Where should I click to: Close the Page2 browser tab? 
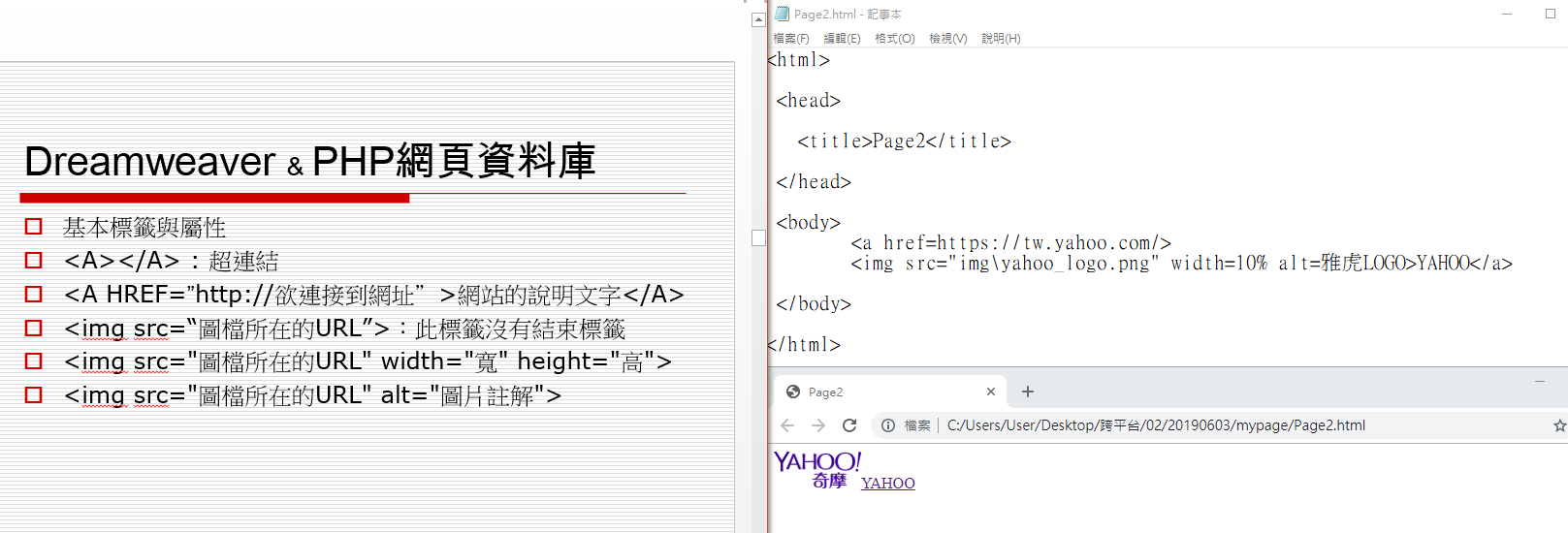click(x=990, y=392)
